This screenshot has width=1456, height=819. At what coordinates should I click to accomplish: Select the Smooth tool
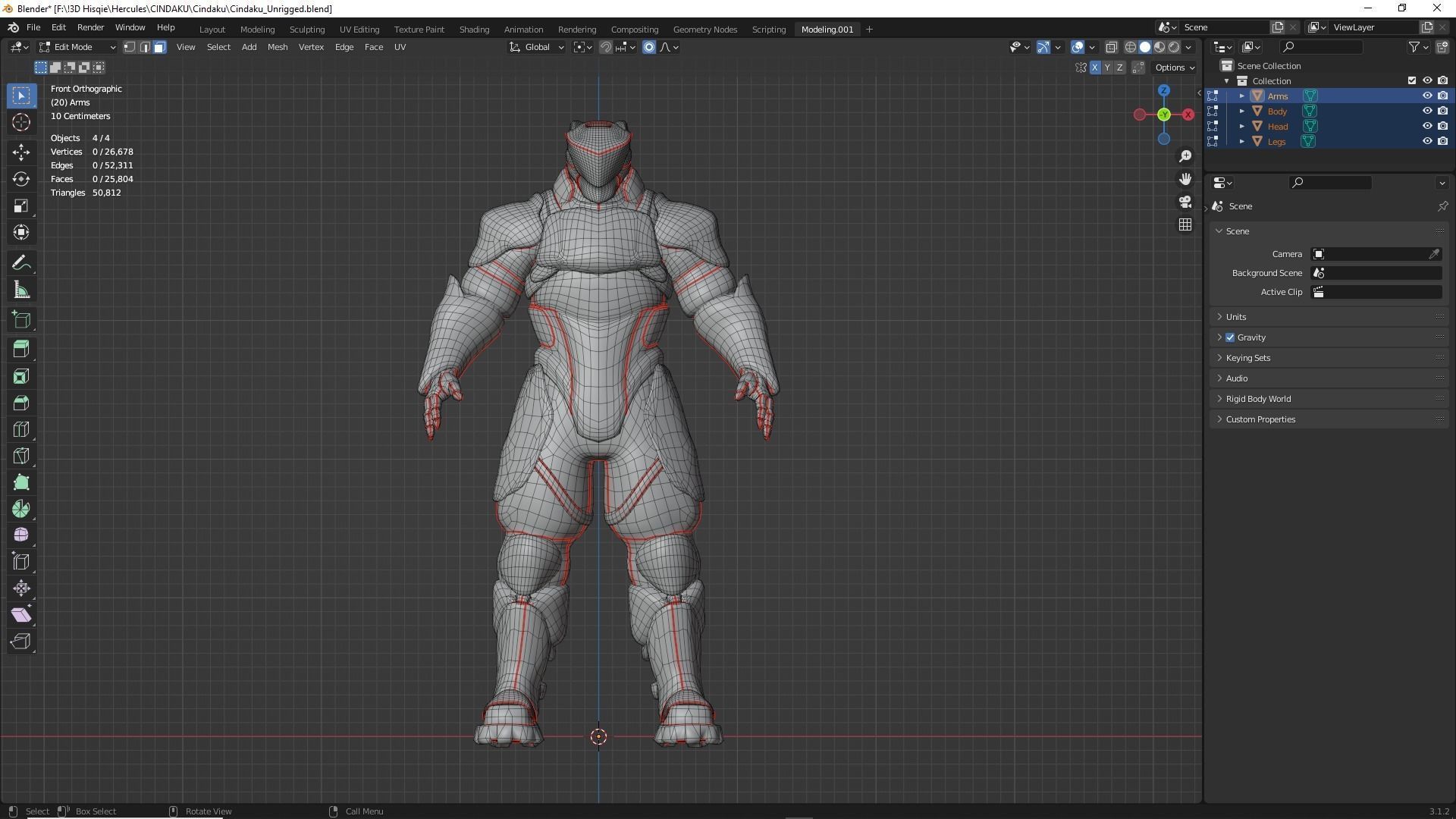coord(21,535)
